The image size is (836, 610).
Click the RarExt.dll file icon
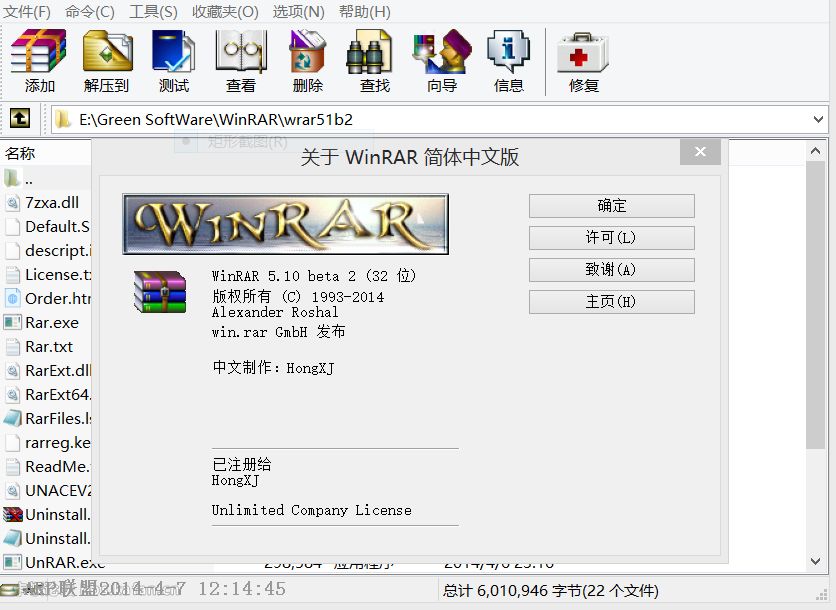coord(13,371)
